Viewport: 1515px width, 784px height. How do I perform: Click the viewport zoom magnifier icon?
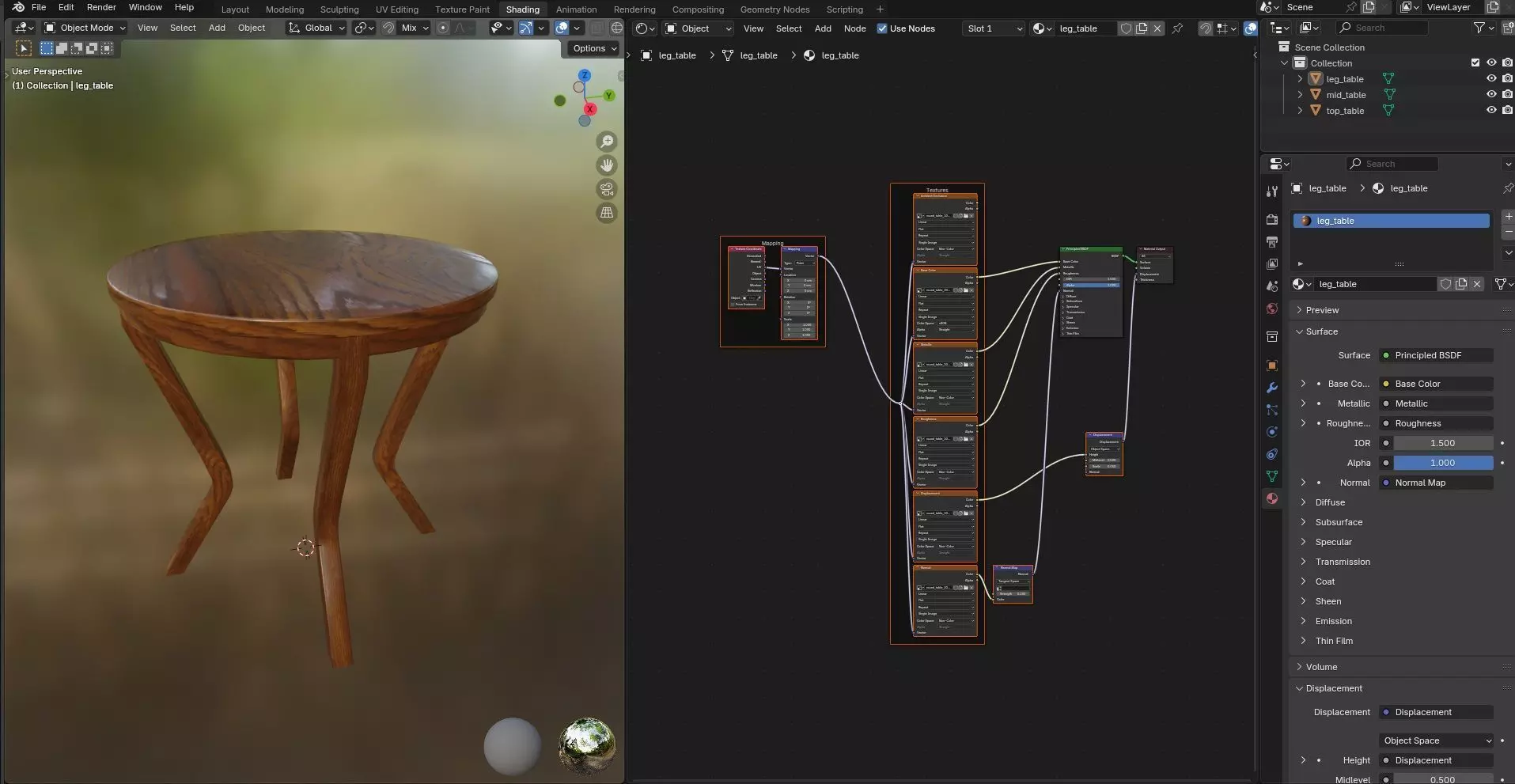tap(607, 142)
